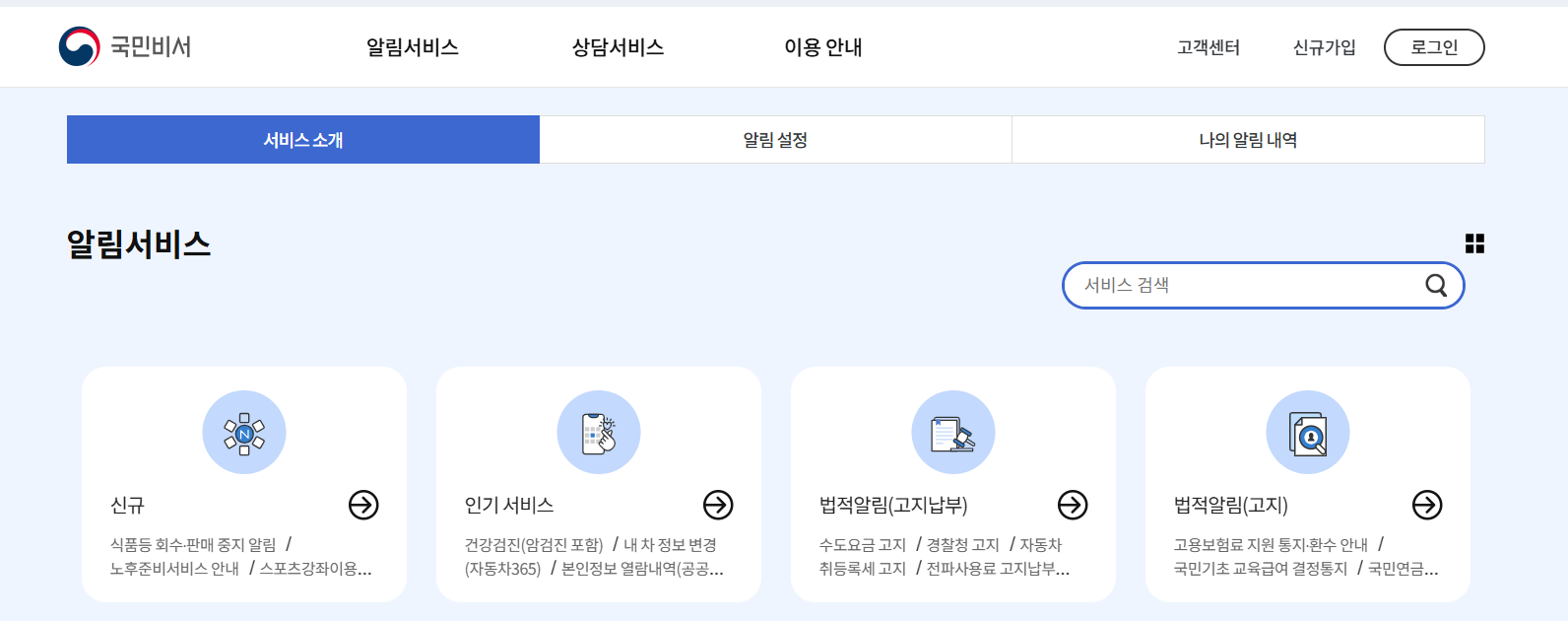Click the 인기 서비스 card title

(509, 505)
